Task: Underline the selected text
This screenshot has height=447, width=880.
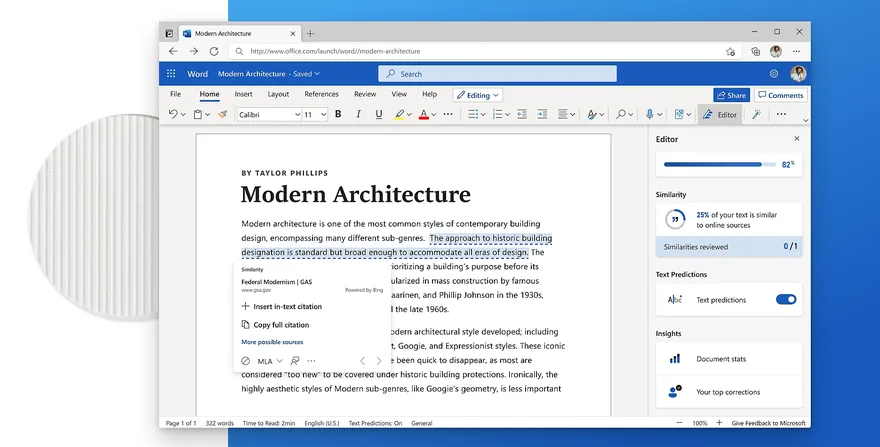Action: 378,115
